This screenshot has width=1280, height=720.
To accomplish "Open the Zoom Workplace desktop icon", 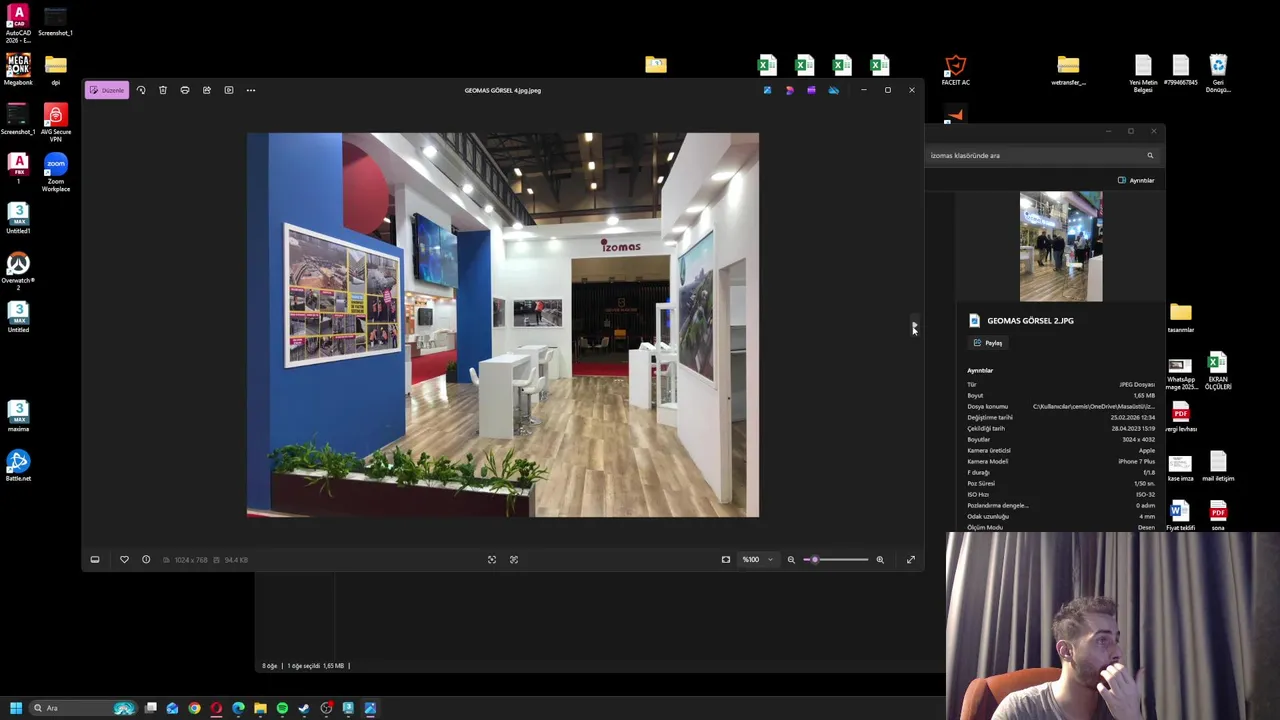I will [56, 172].
